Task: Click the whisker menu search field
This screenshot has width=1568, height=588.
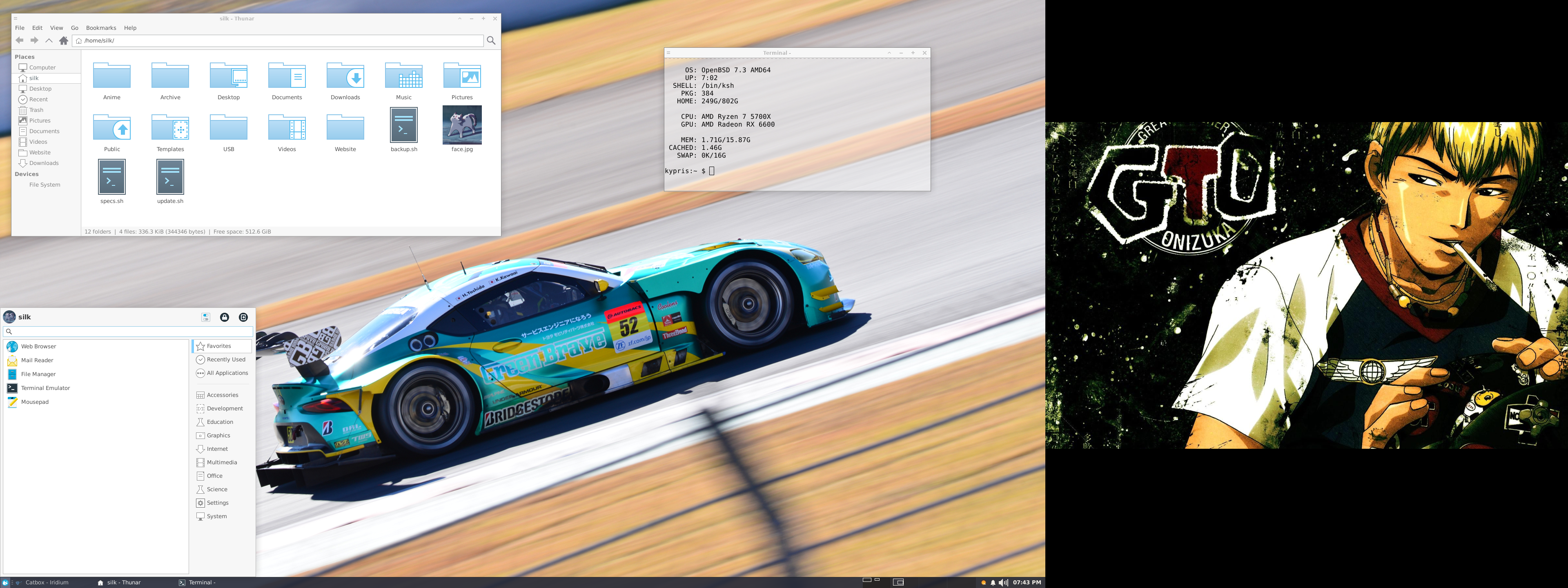Action: (x=128, y=332)
